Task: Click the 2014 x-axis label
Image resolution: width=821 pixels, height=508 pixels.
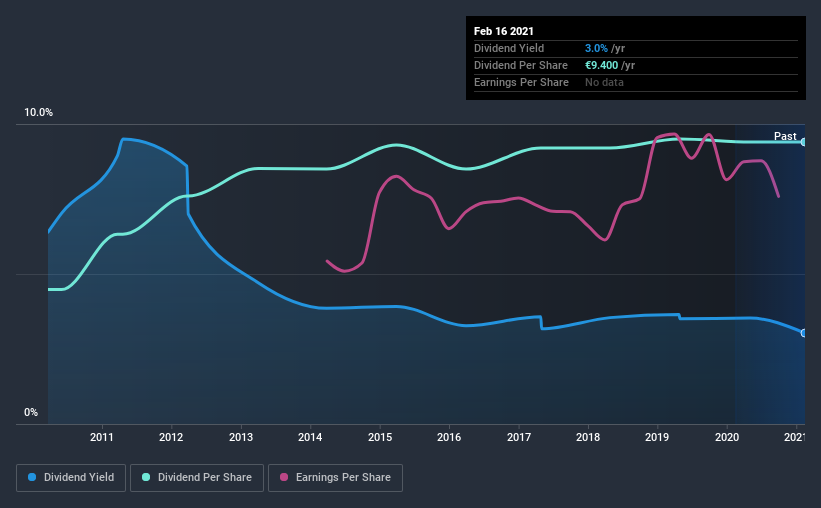Action: pos(310,437)
